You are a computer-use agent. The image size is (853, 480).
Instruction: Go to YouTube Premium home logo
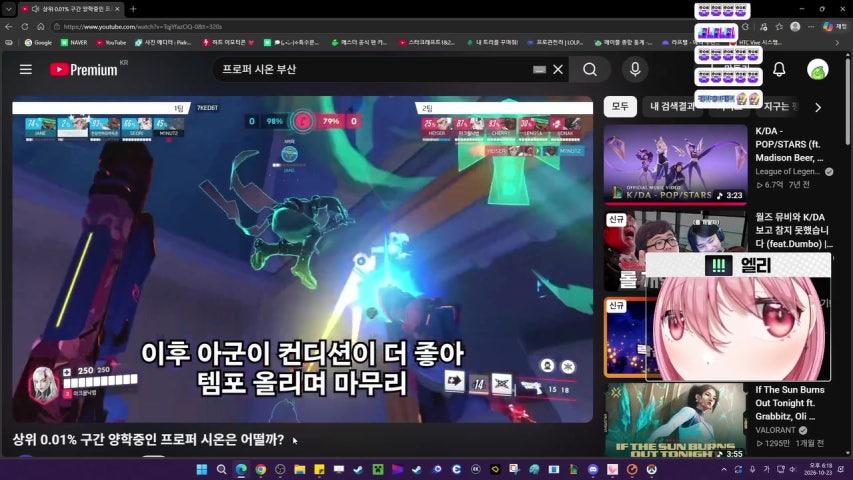(x=84, y=70)
